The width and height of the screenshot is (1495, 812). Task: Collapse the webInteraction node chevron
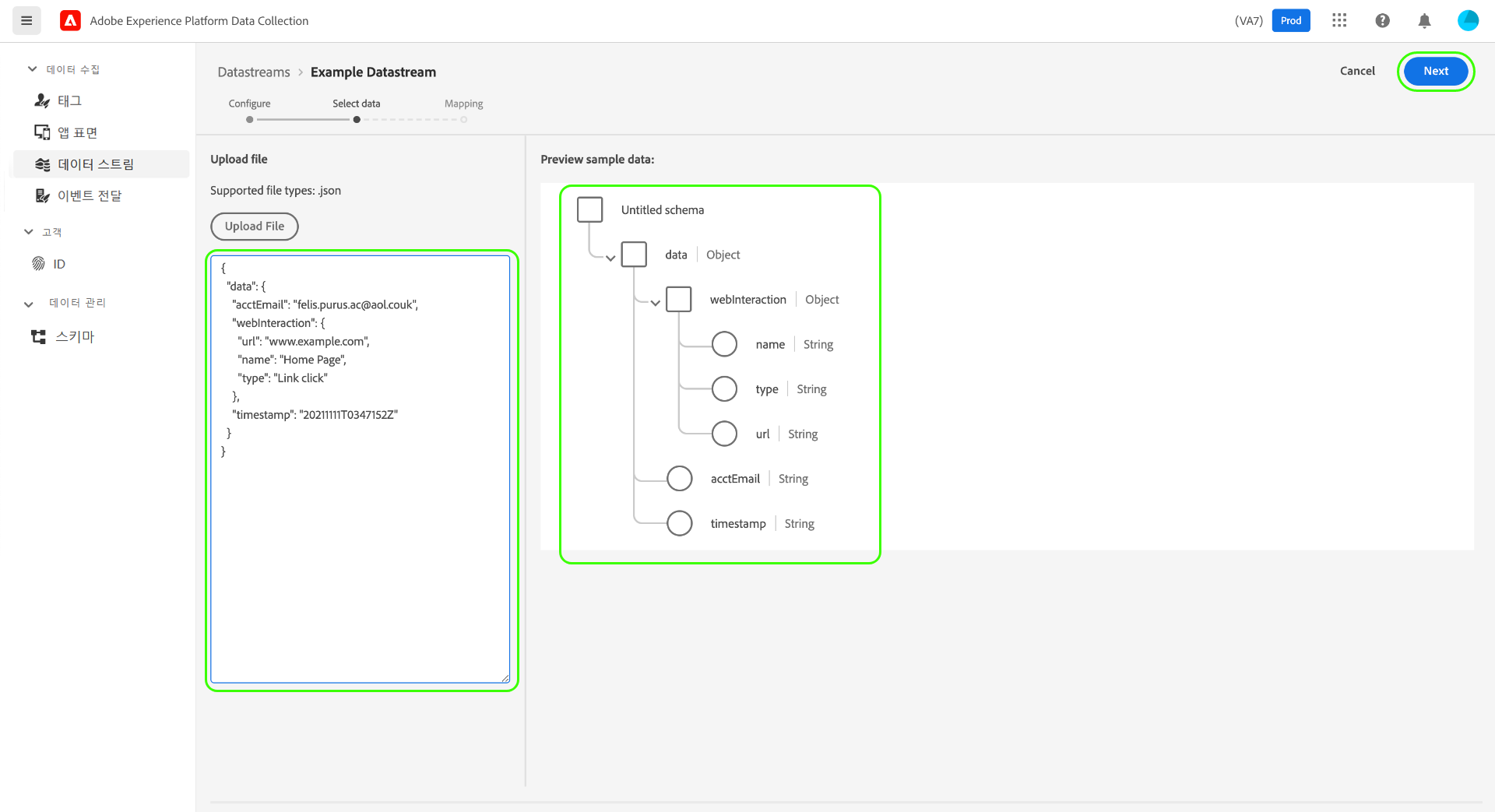[x=656, y=303]
